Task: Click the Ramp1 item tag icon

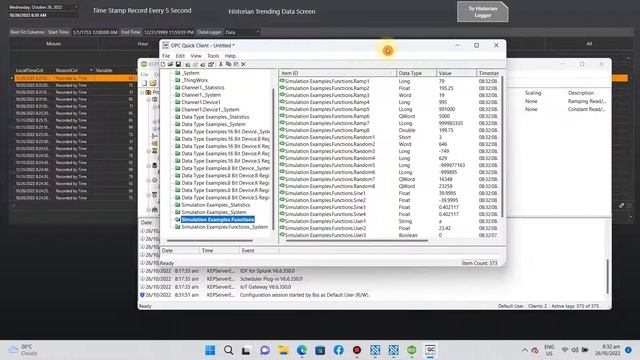Action: coord(282,81)
